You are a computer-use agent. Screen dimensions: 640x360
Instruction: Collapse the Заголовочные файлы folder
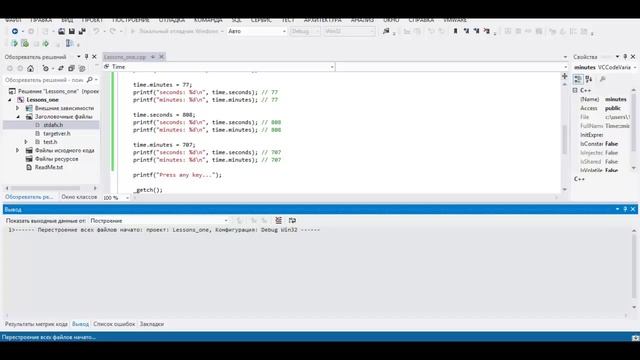[x=18, y=117]
